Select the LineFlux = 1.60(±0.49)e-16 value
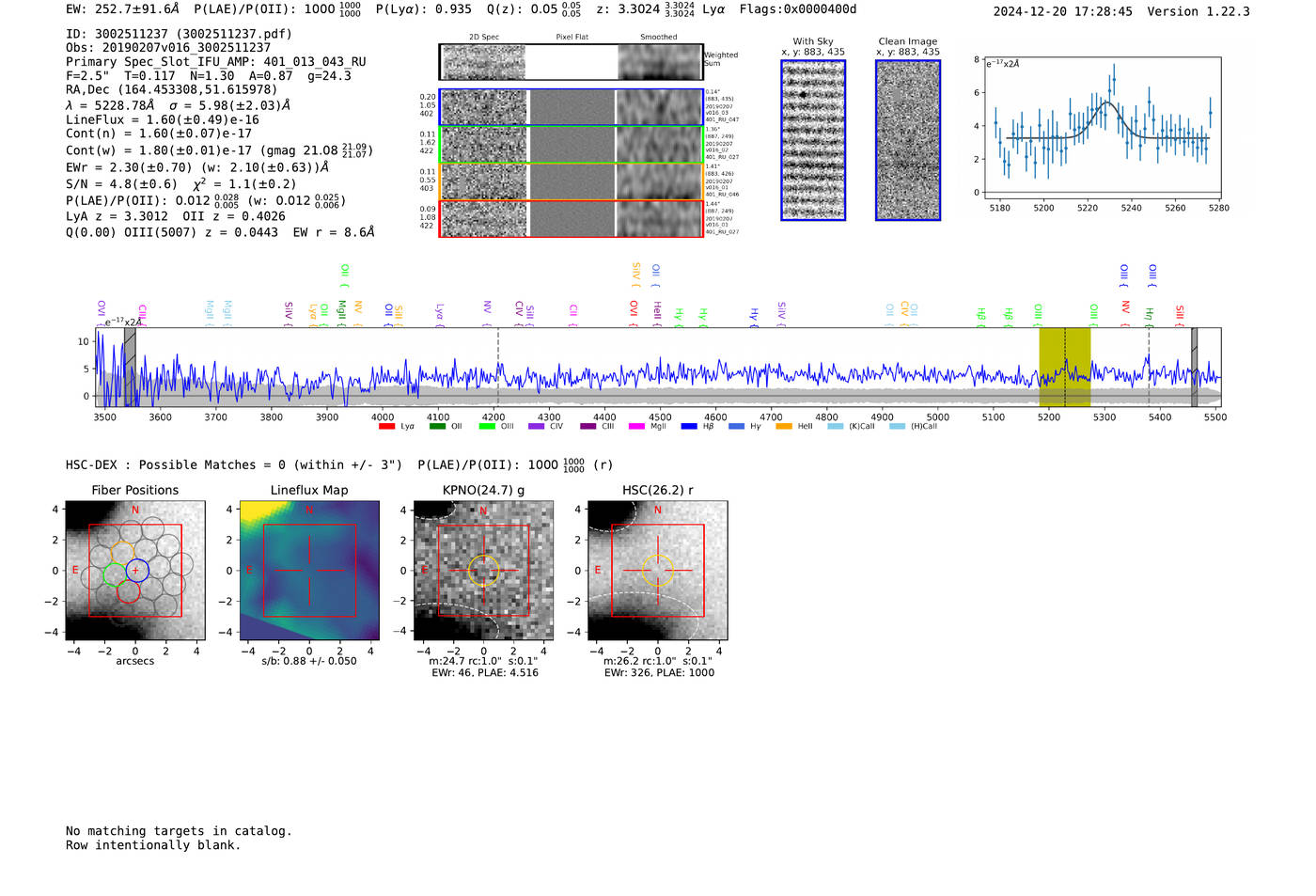1316x896 pixels. [x=163, y=120]
